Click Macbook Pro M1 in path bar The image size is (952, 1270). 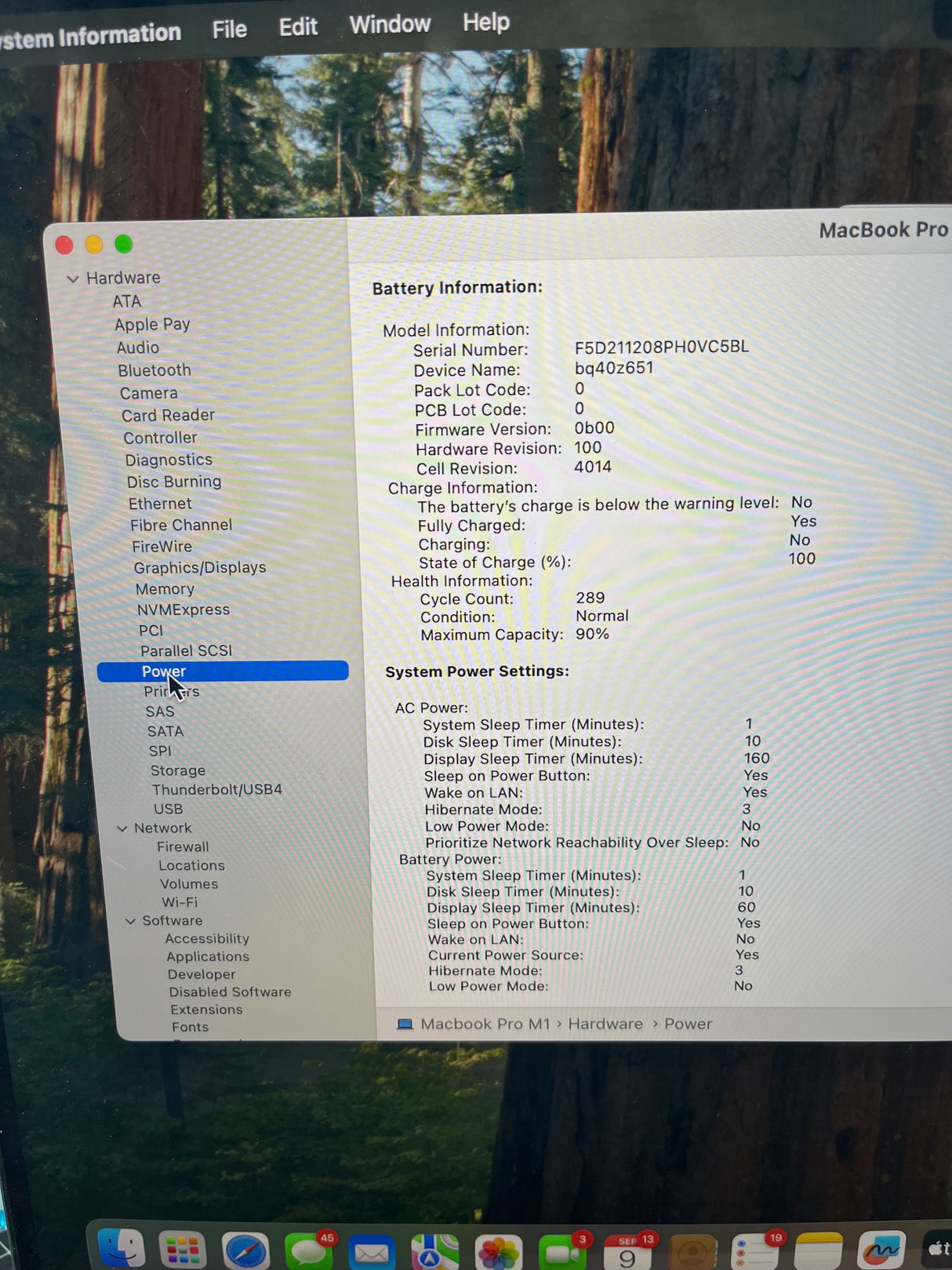[485, 1024]
